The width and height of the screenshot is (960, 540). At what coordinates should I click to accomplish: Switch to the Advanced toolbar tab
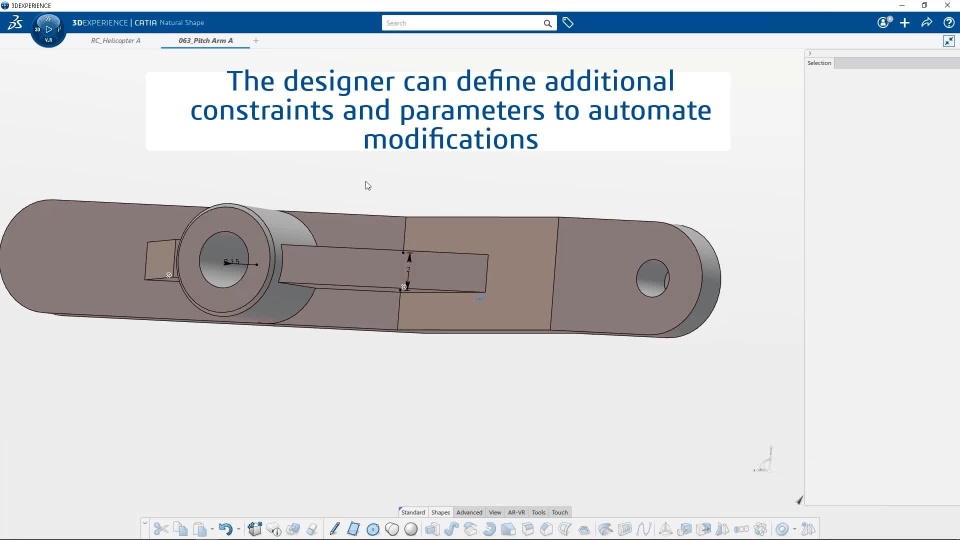click(469, 512)
